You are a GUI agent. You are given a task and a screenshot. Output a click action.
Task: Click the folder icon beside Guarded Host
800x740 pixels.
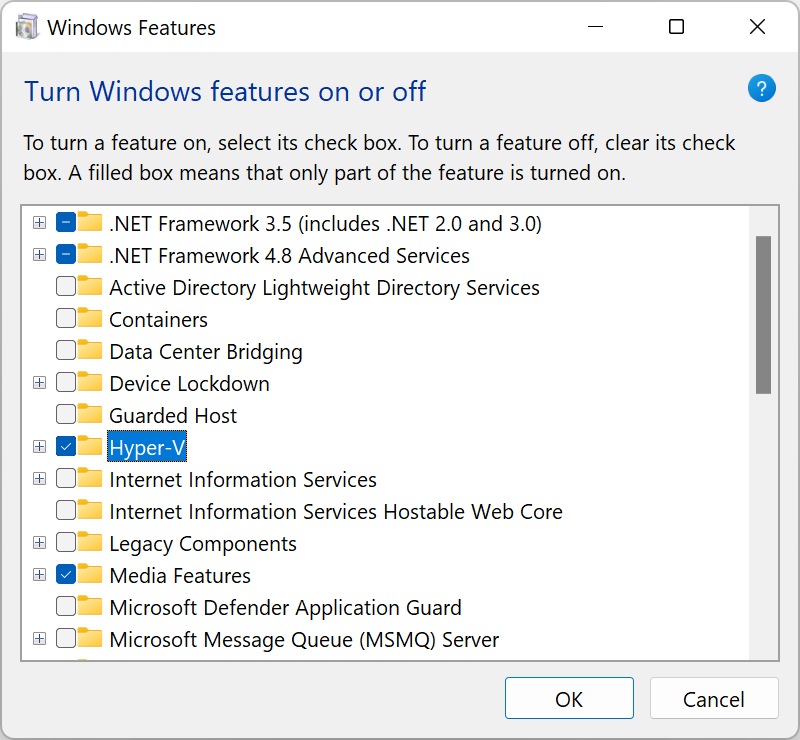point(91,415)
